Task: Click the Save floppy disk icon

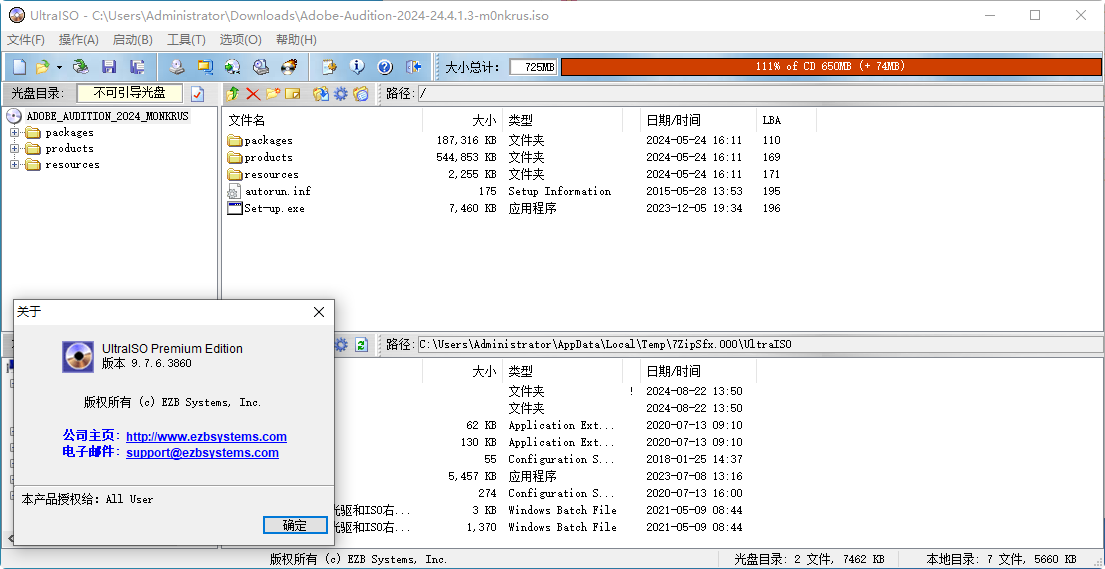Action: [x=109, y=67]
